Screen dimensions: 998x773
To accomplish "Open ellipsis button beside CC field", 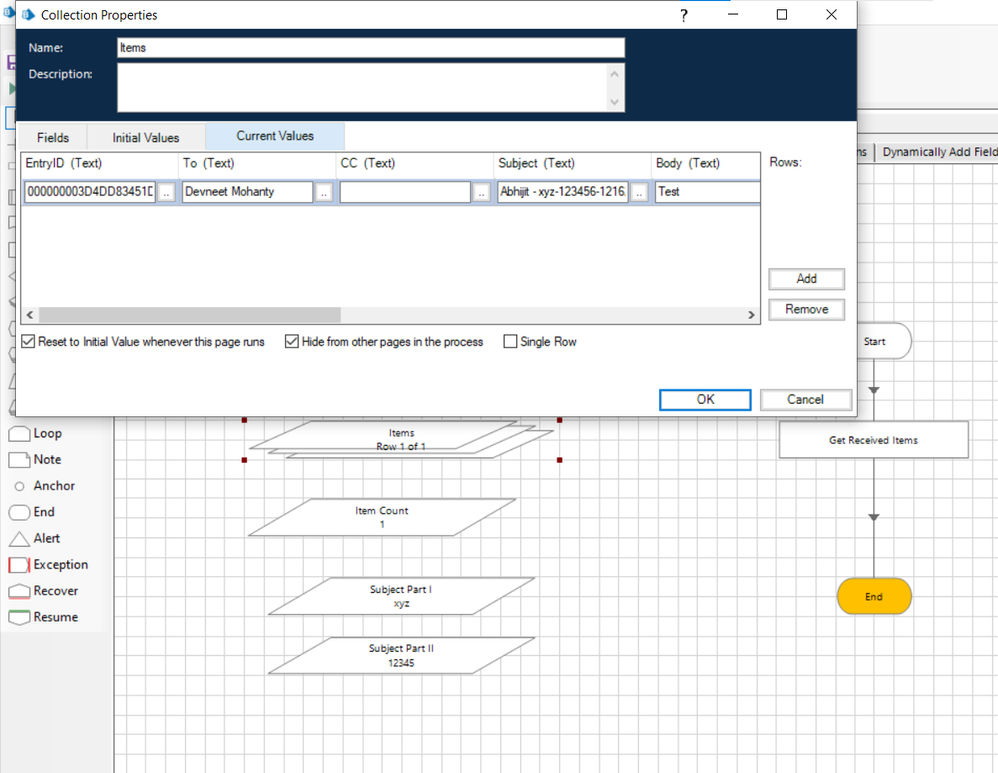I will pyautogui.click(x=482, y=192).
